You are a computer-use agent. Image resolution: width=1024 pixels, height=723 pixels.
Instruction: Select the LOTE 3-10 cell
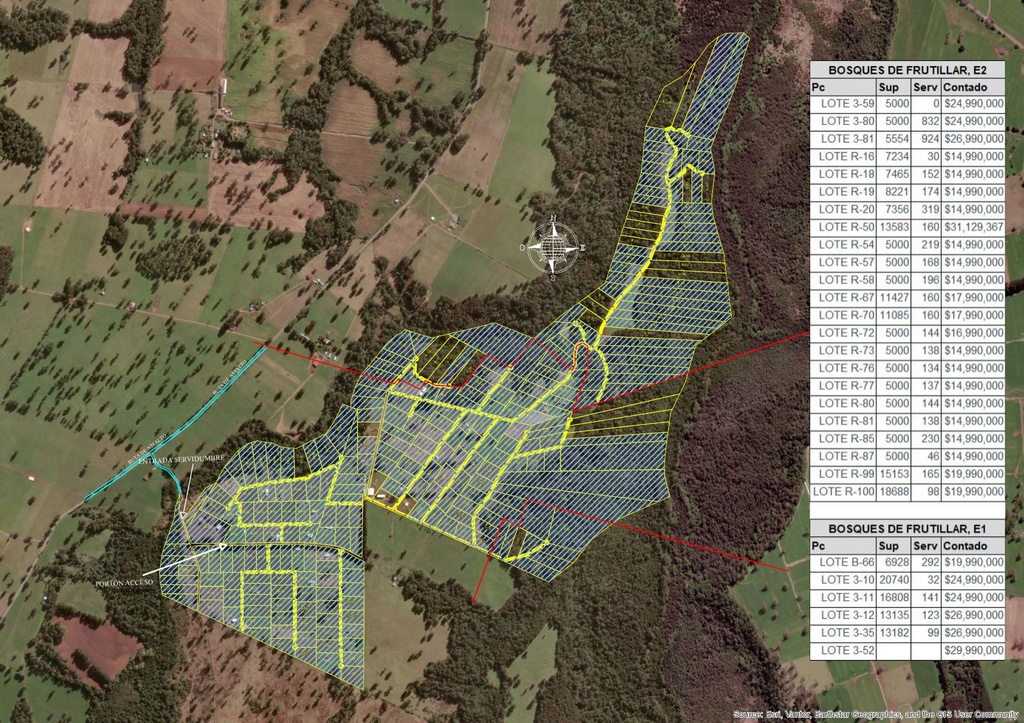[843, 580]
